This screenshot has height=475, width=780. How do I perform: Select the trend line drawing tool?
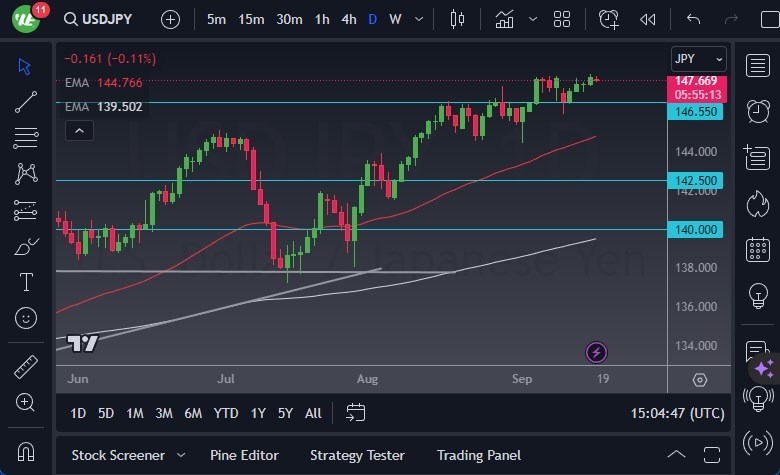click(x=26, y=101)
